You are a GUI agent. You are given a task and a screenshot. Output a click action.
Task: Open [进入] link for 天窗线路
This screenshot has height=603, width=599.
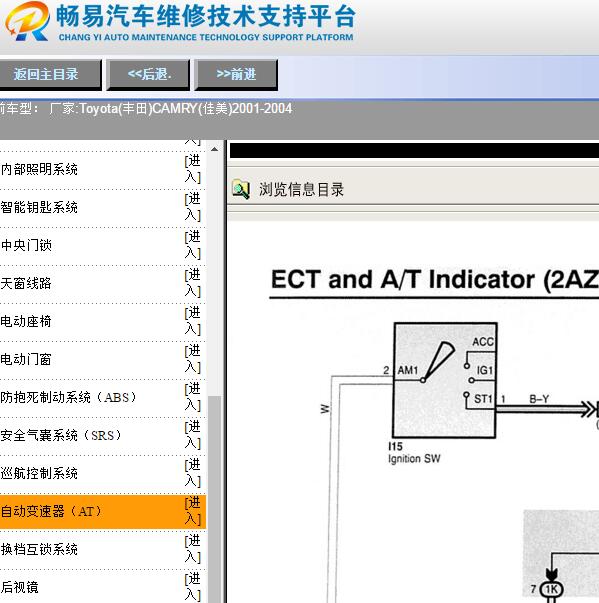(193, 283)
